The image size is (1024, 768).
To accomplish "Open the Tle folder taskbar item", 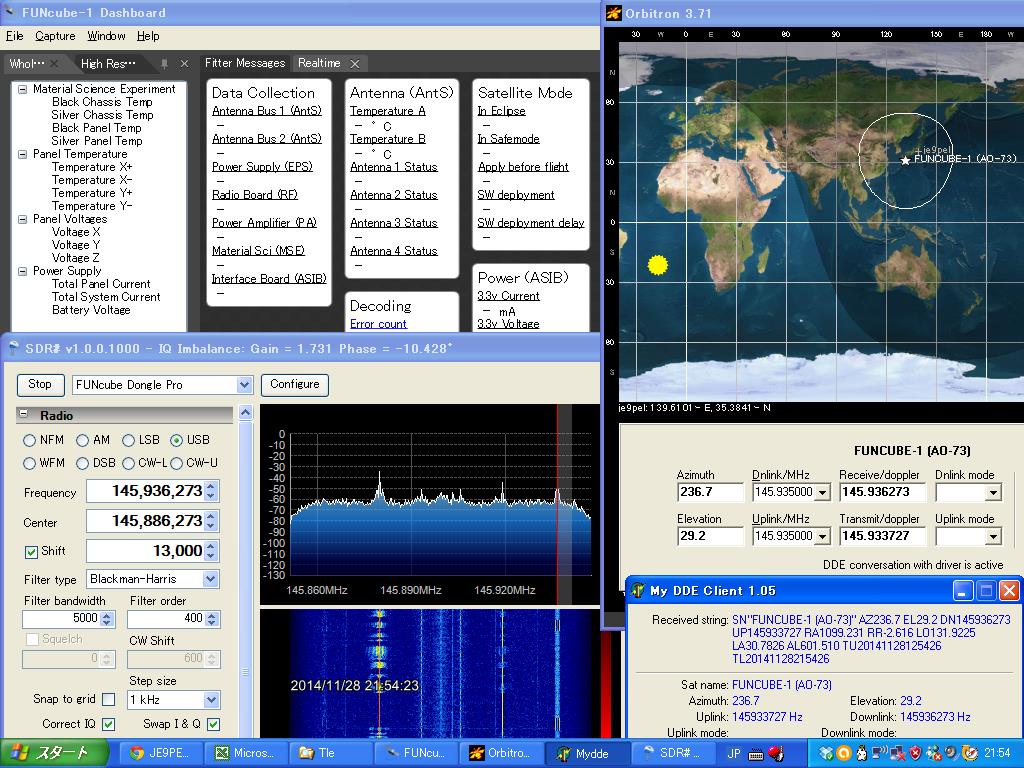I will (330, 753).
